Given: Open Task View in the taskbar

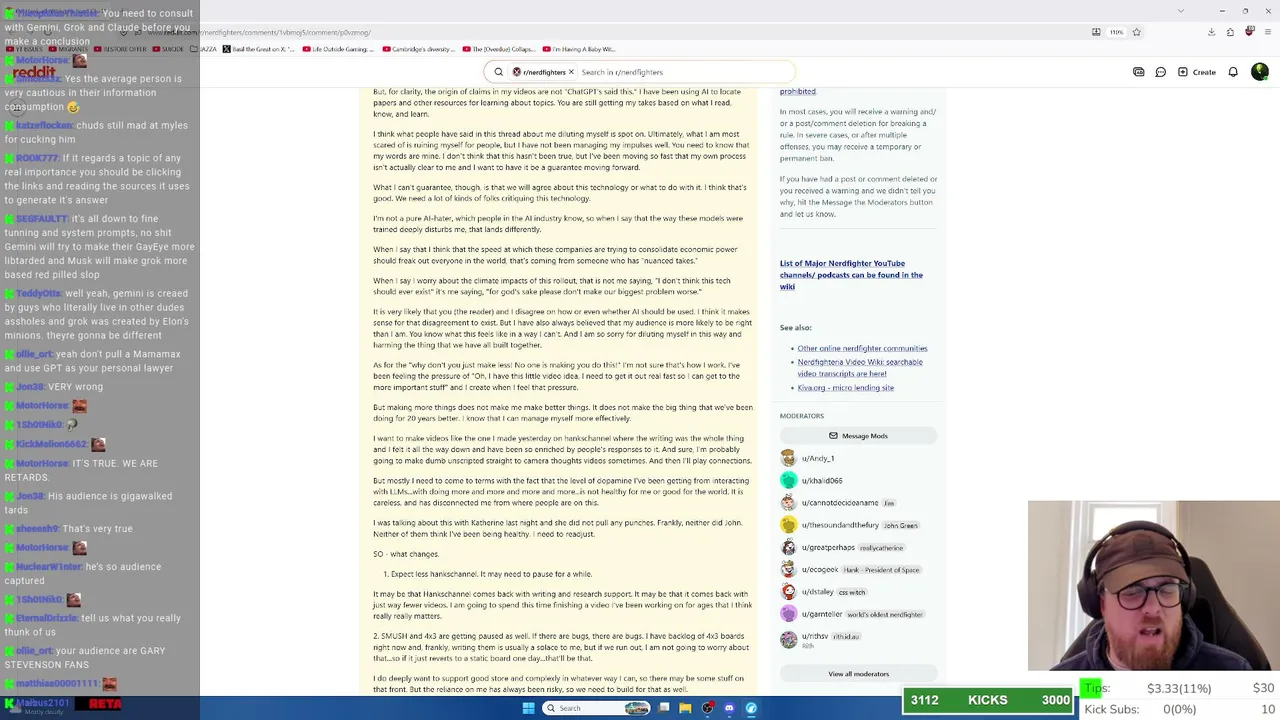Looking at the screenshot, I should click(x=663, y=708).
